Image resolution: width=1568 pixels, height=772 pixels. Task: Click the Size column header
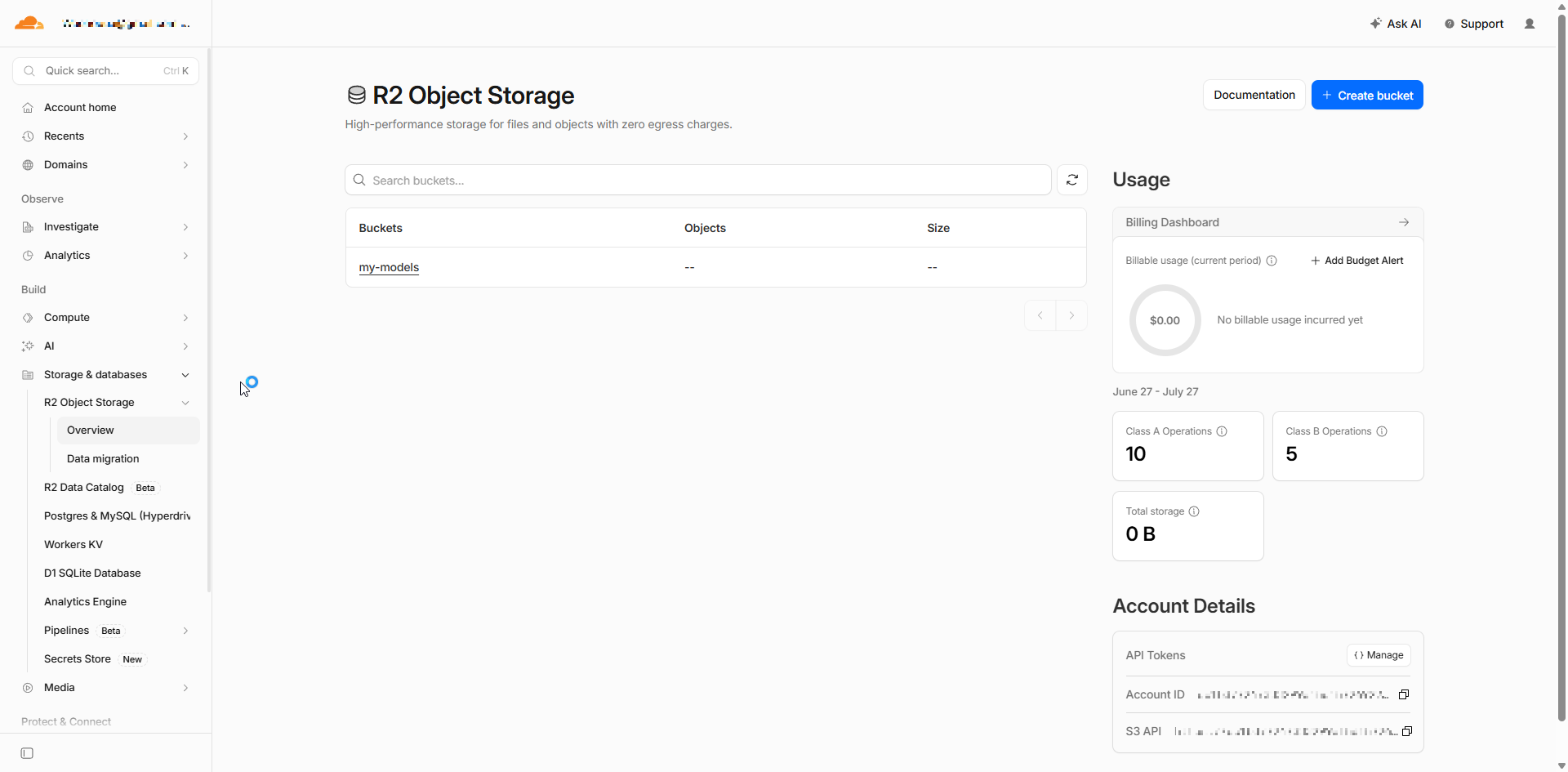[938, 228]
